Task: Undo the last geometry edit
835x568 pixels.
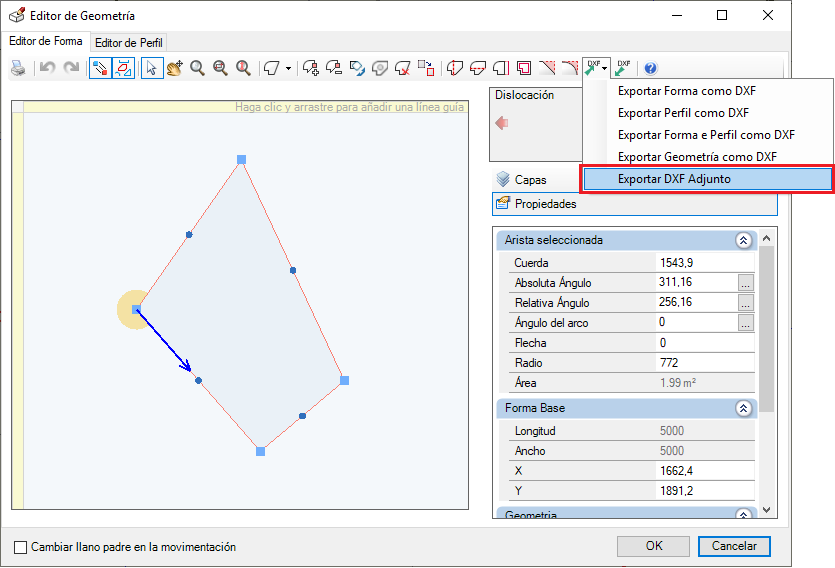Action: click(x=47, y=68)
